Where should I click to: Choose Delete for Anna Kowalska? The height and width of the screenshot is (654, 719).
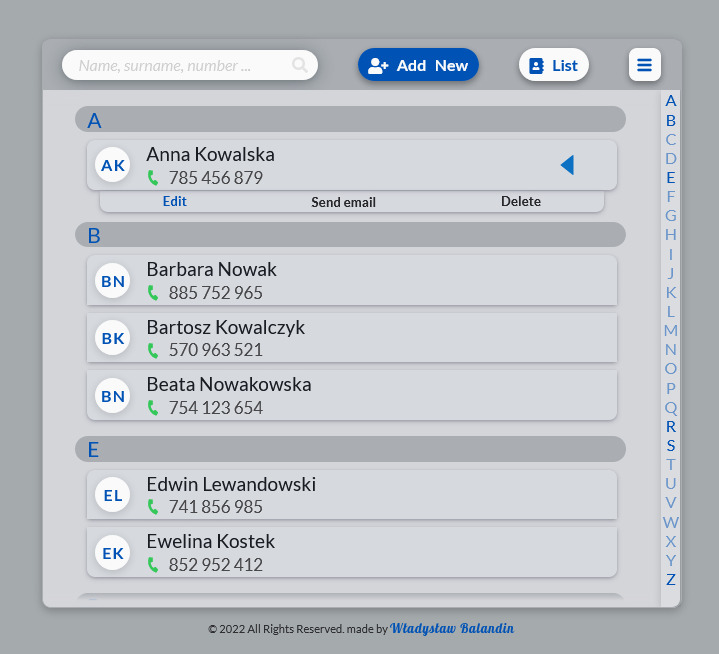click(521, 201)
